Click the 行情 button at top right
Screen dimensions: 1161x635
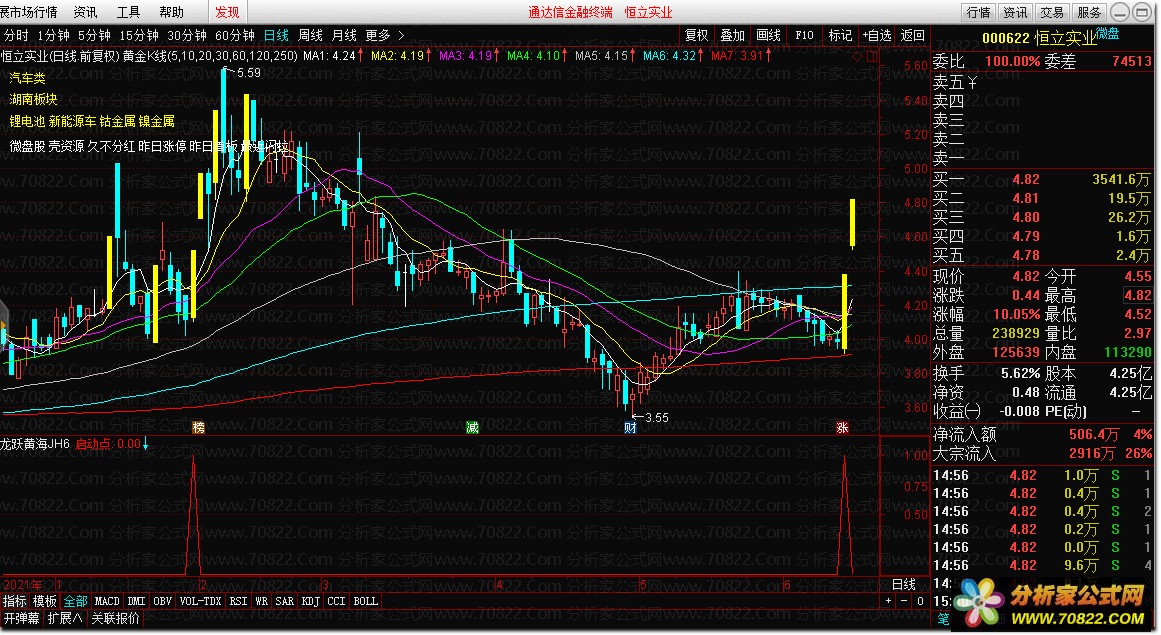(979, 13)
